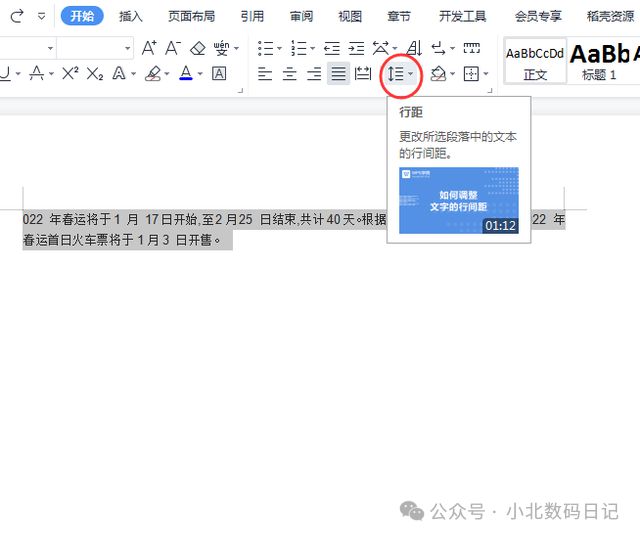Increase paragraph indent
The width and height of the screenshot is (640, 538).
point(356,48)
